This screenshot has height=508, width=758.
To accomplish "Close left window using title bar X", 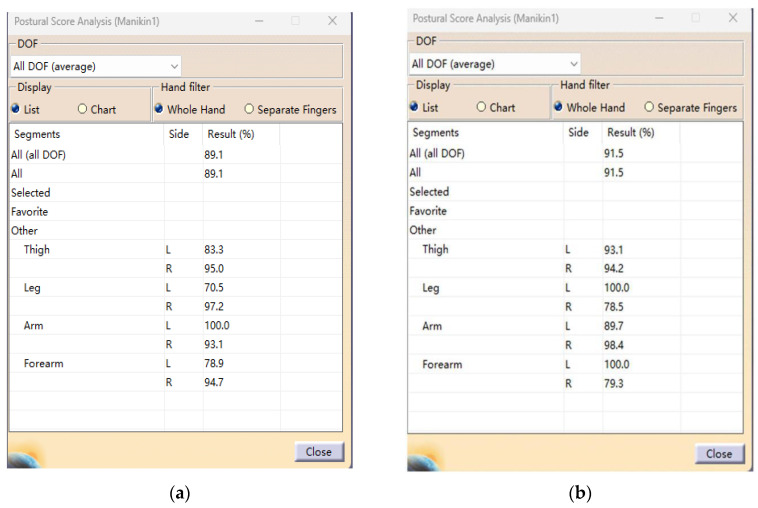I will [332, 20].
